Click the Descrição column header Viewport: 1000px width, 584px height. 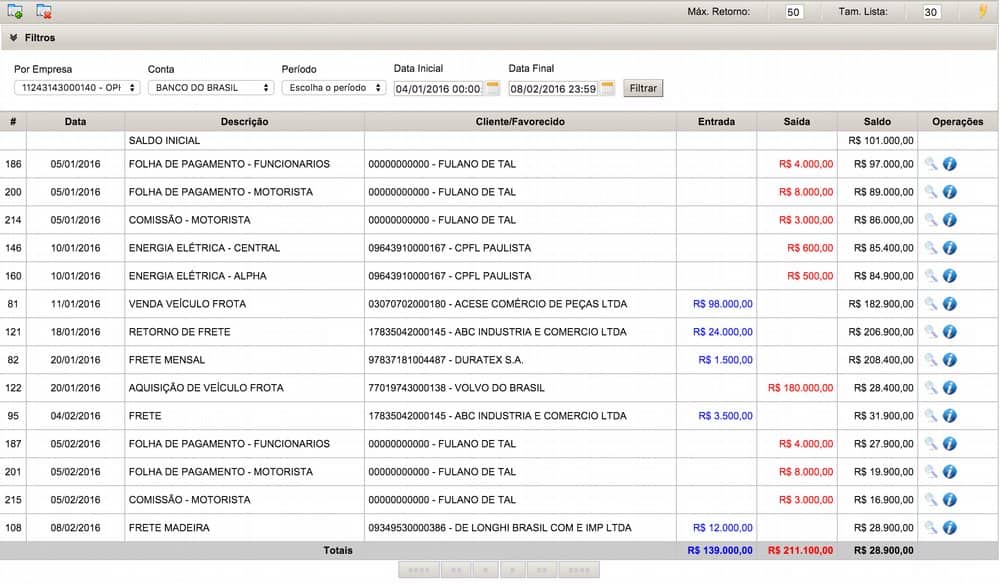(244, 121)
